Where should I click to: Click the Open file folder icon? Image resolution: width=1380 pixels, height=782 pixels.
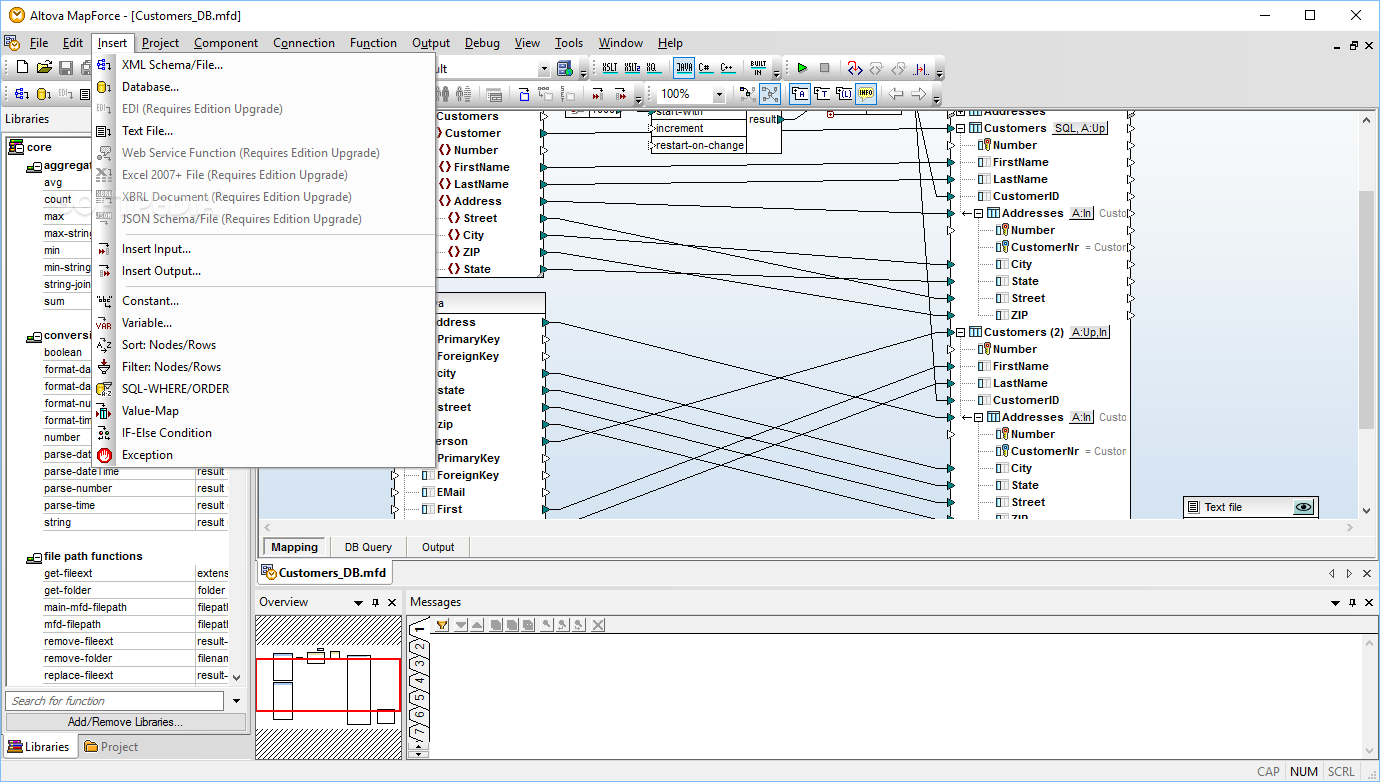(44, 67)
